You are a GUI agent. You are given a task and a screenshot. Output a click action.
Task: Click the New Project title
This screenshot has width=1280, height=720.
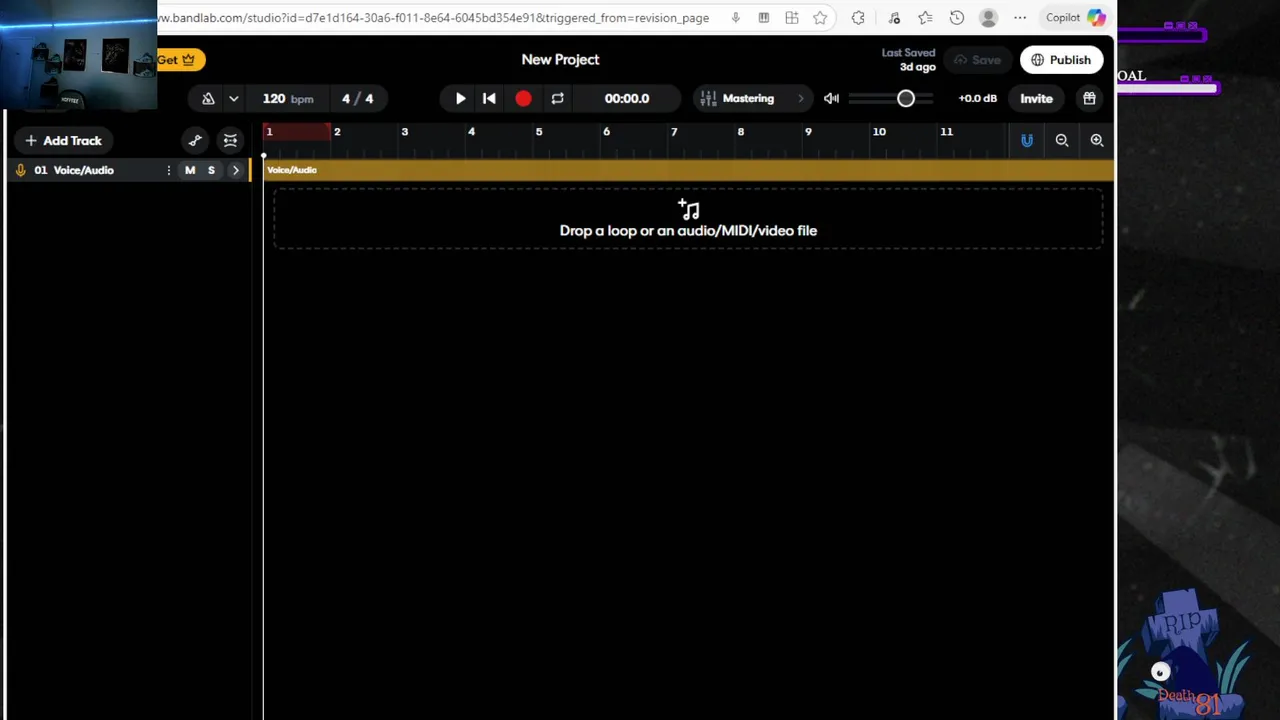coord(560,60)
